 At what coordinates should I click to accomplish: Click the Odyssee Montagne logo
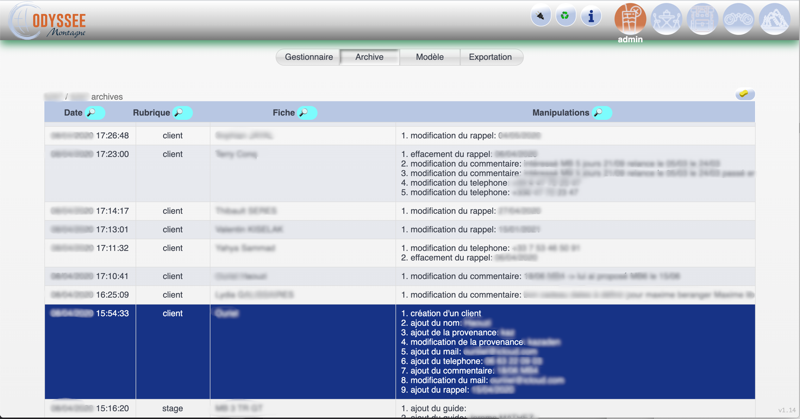tap(50, 22)
